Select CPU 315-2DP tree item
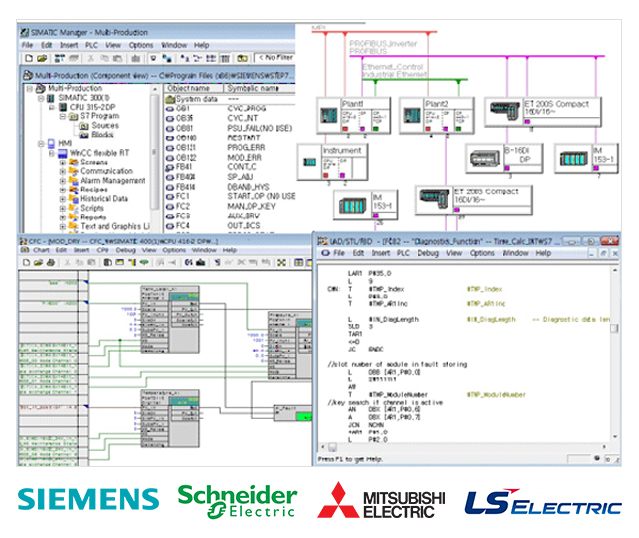This screenshot has width=639, height=538. pyautogui.click(x=93, y=107)
